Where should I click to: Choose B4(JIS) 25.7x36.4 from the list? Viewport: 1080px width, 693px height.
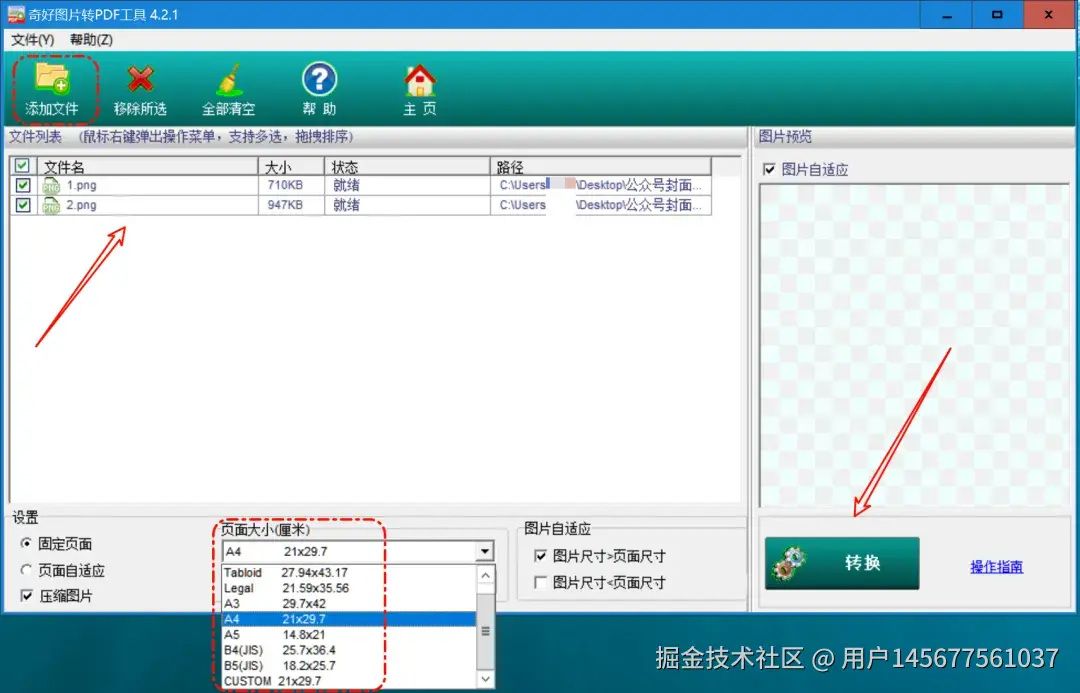[349, 650]
